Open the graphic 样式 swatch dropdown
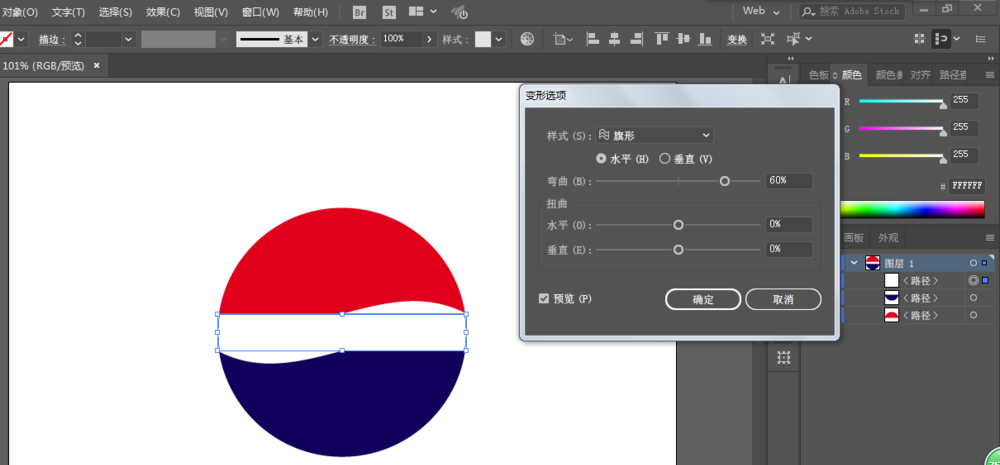 498,39
